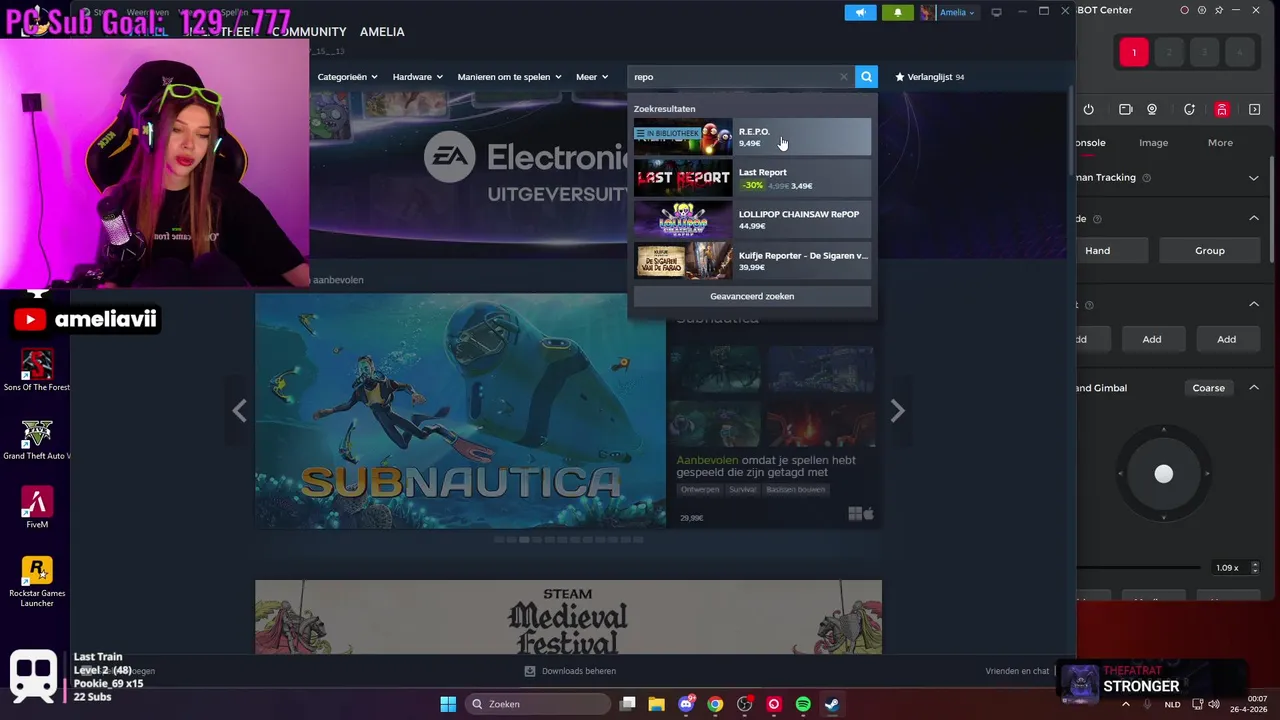Collapse the OBSBOT side panel icon

(1255, 109)
